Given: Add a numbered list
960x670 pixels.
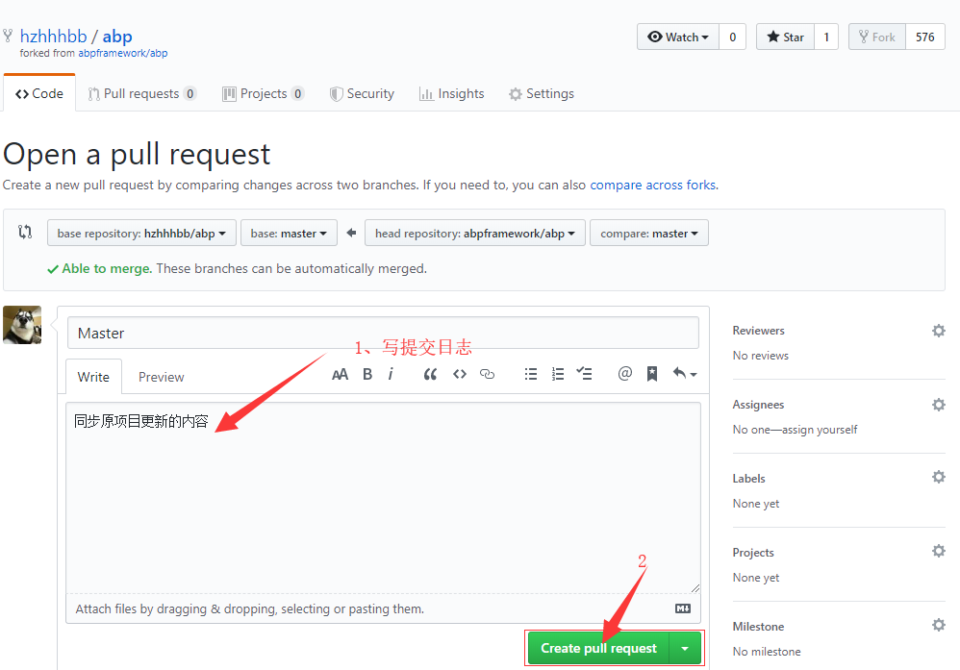Looking at the screenshot, I should tap(558, 374).
